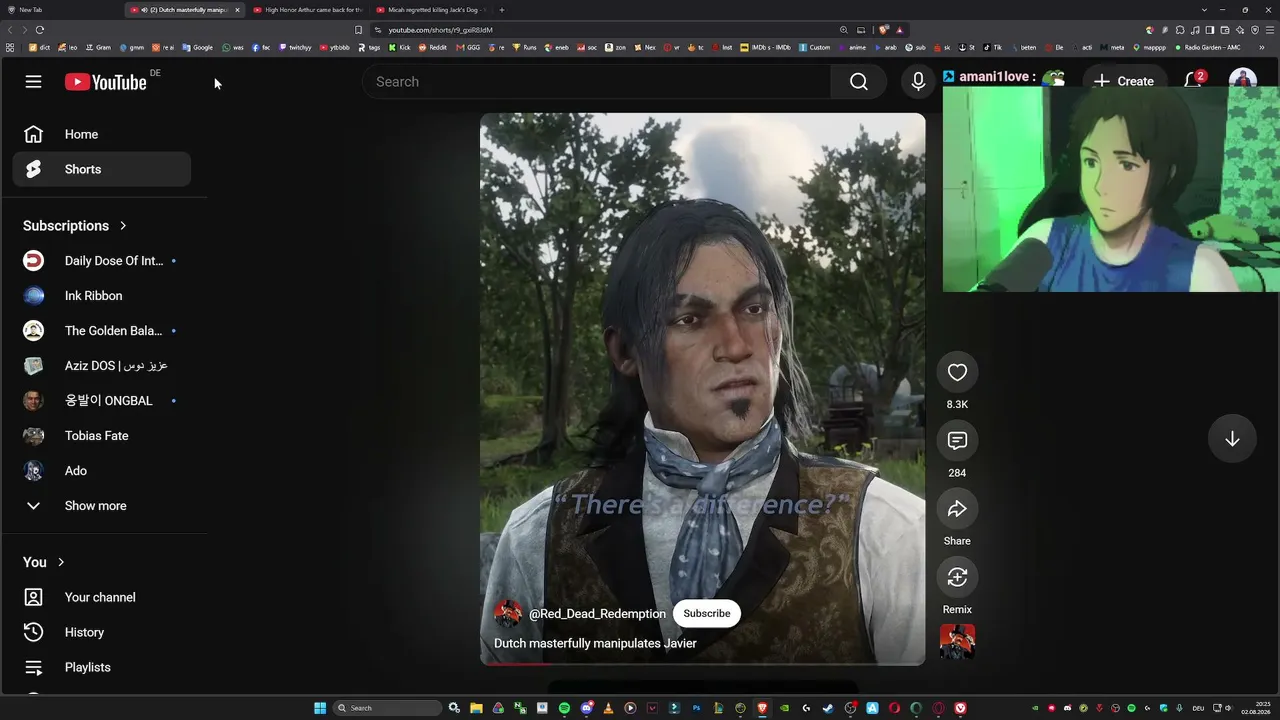The image size is (1280, 720).
Task: Expand 'Show more' subscriptions
Action: 101,506
